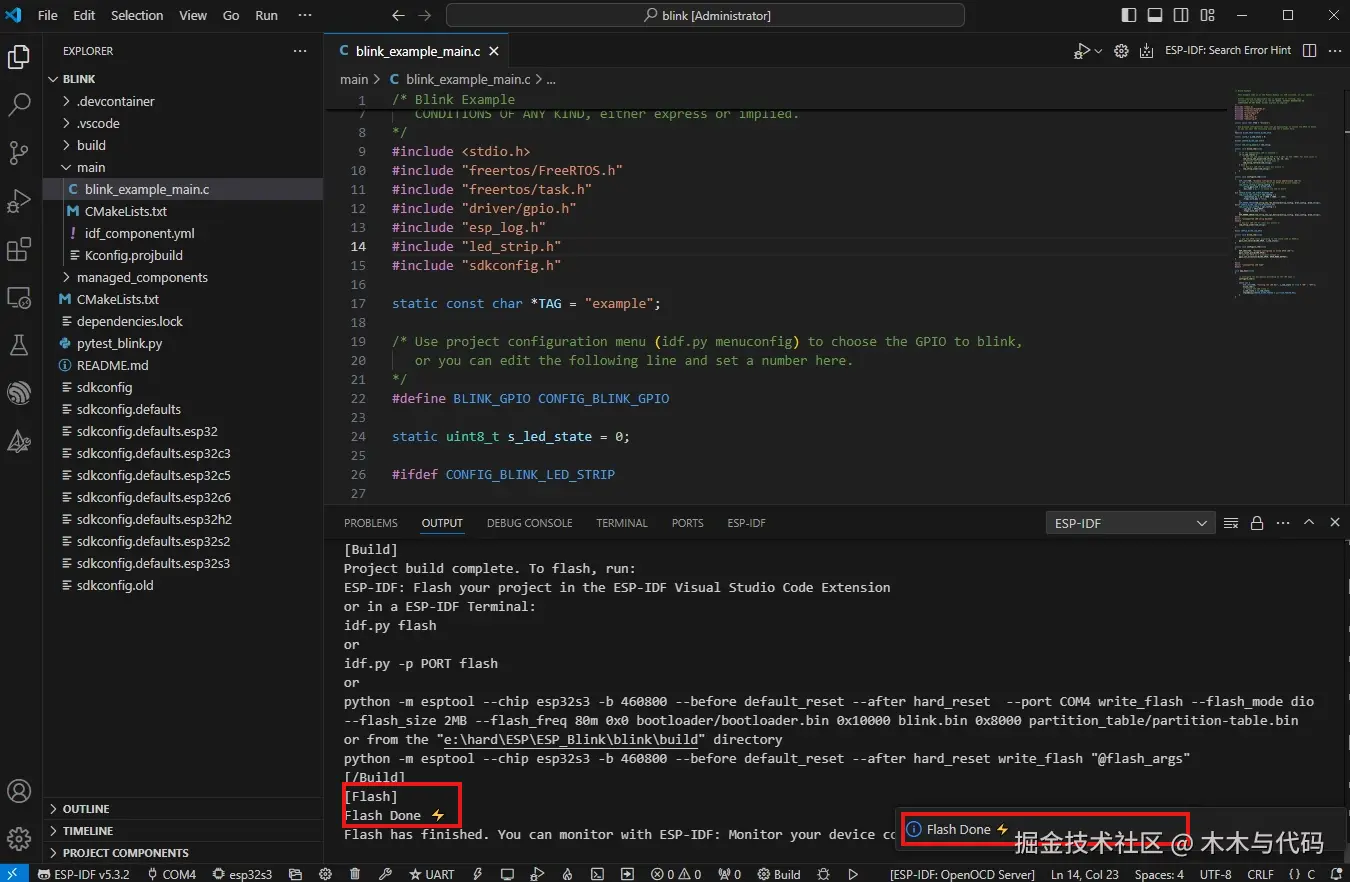The width and height of the screenshot is (1350, 882).
Task: Open SDK configuration editor gear in status bar
Action: pyautogui.click(x=325, y=874)
